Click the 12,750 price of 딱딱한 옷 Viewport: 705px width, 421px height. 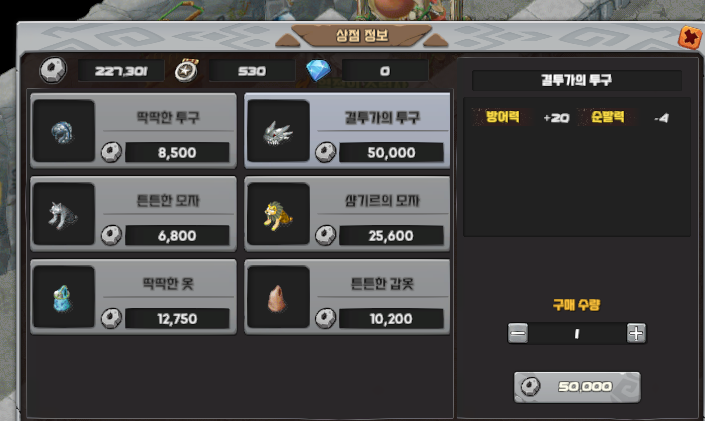point(177,319)
